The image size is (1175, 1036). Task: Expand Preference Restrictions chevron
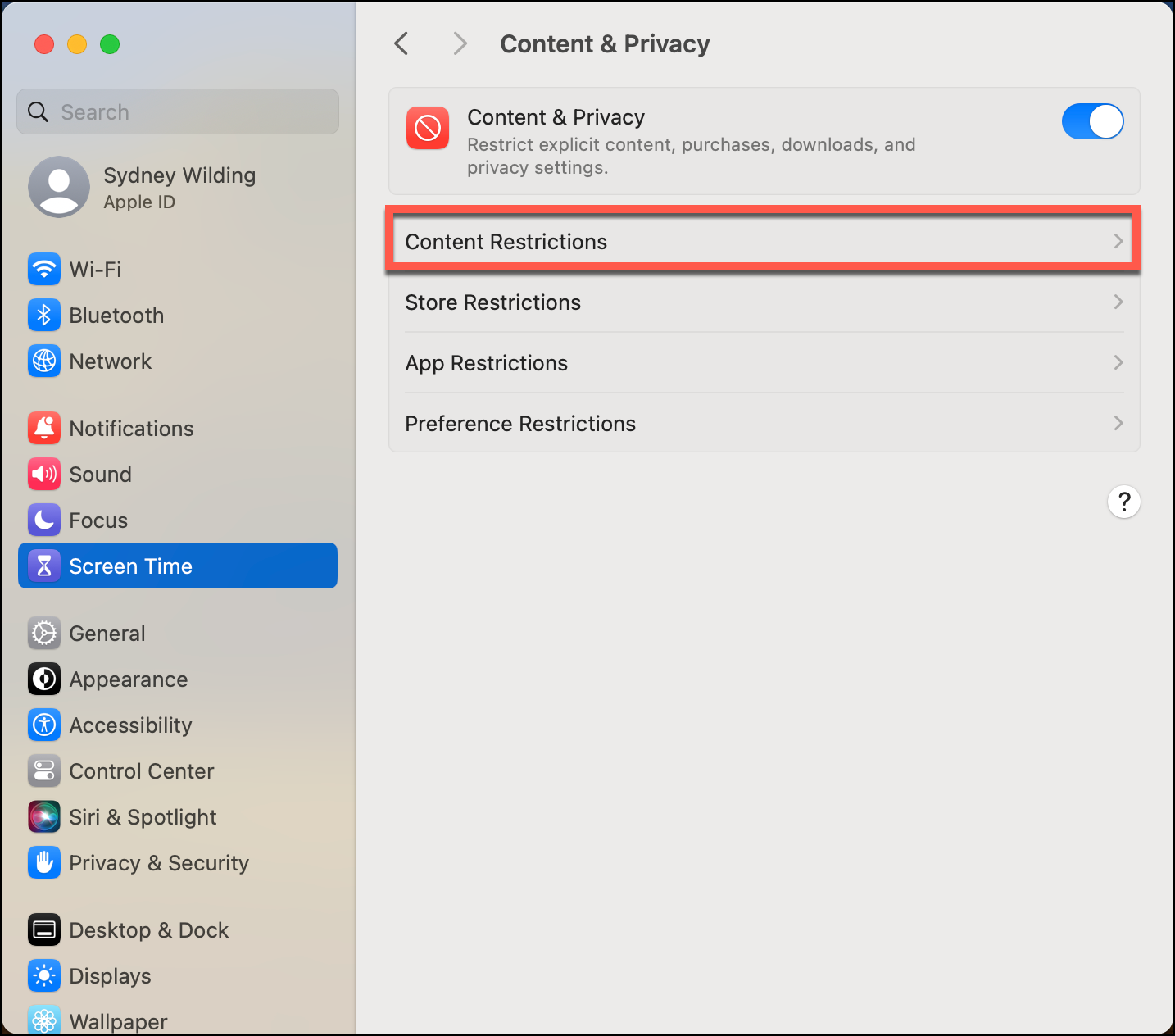1118,424
